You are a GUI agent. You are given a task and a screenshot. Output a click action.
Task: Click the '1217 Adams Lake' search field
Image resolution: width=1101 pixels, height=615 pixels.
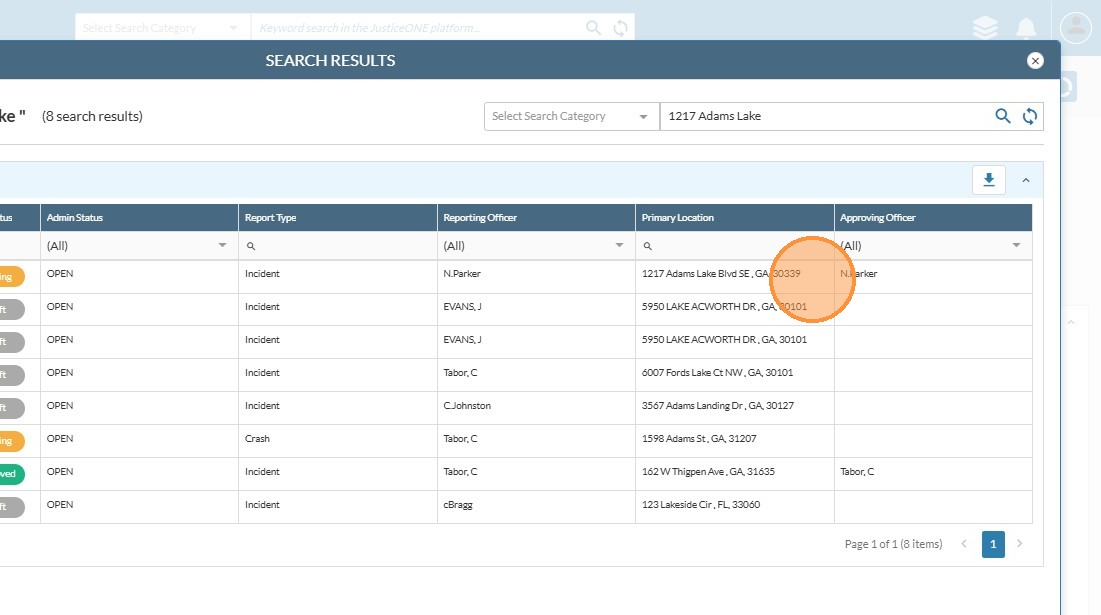826,117
